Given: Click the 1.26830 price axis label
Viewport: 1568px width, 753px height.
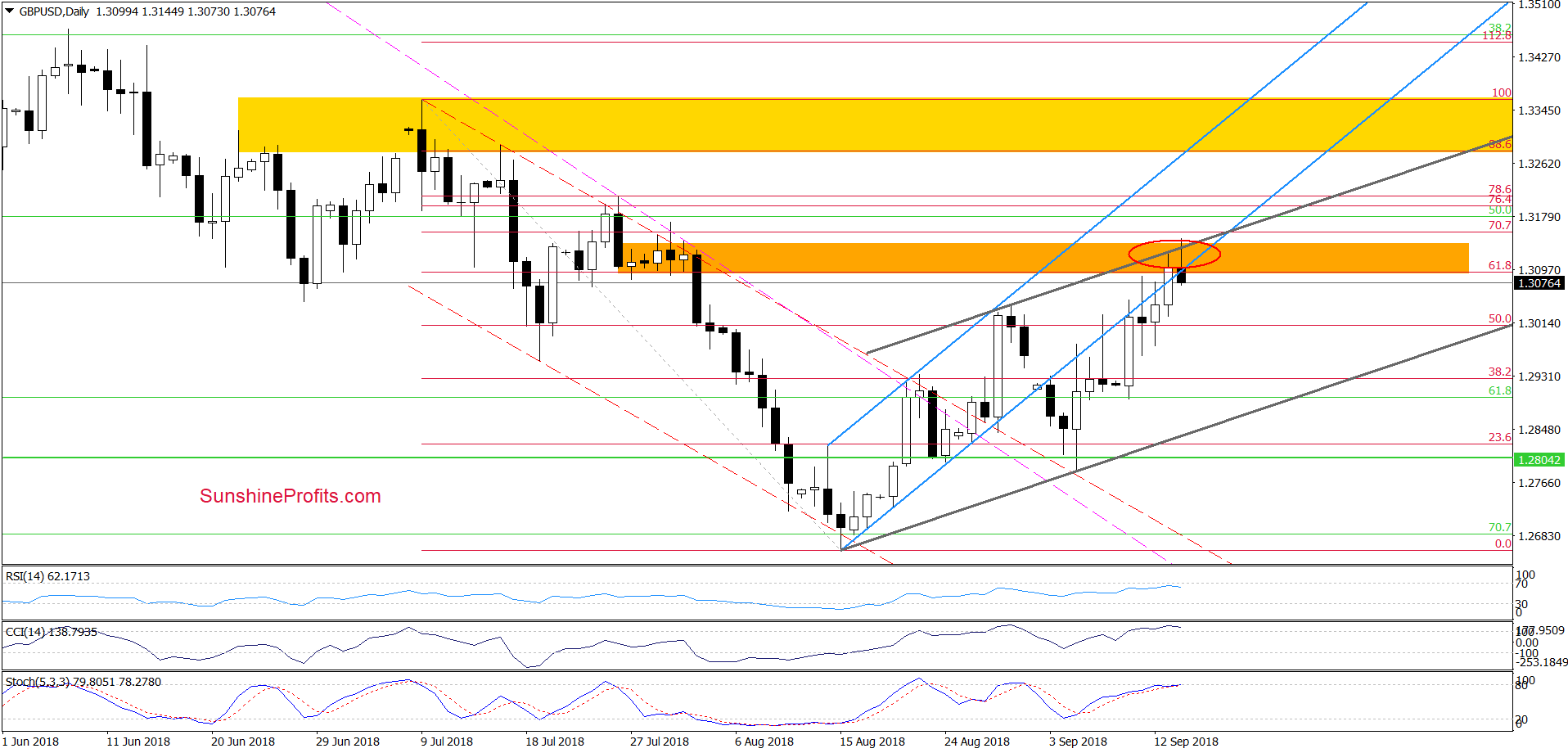Looking at the screenshot, I should [1539, 536].
